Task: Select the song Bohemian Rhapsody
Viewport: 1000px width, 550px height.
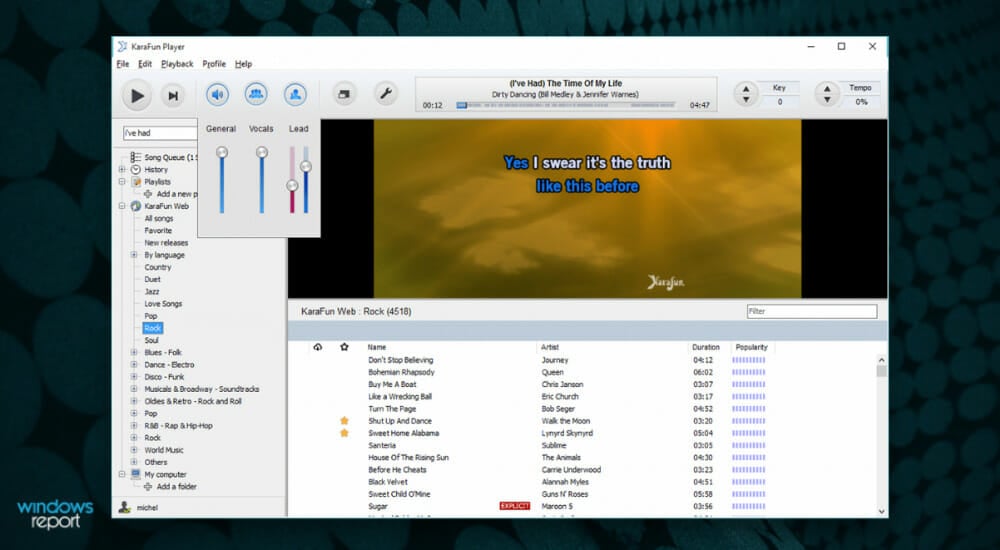Action: (401, 372)
